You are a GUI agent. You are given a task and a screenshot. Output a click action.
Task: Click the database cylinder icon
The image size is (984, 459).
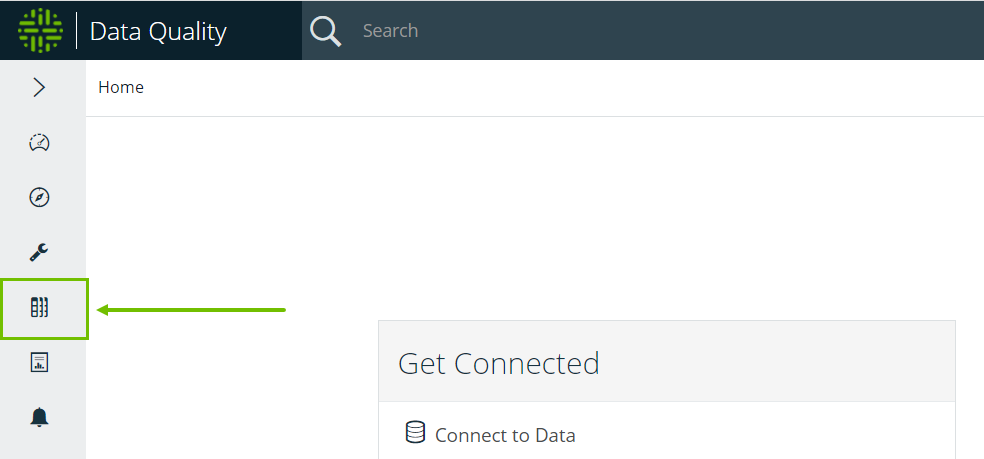click(414, 433)
